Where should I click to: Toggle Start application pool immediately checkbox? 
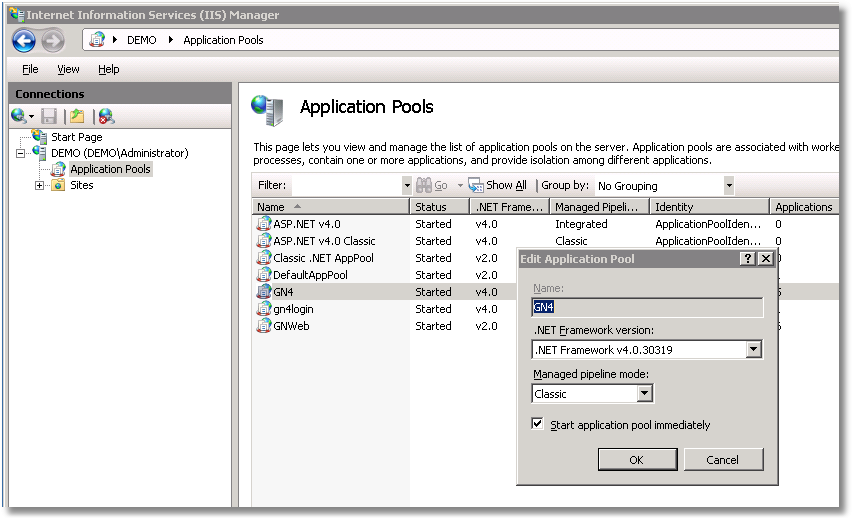pyautogui.click(x=537, y=424)
